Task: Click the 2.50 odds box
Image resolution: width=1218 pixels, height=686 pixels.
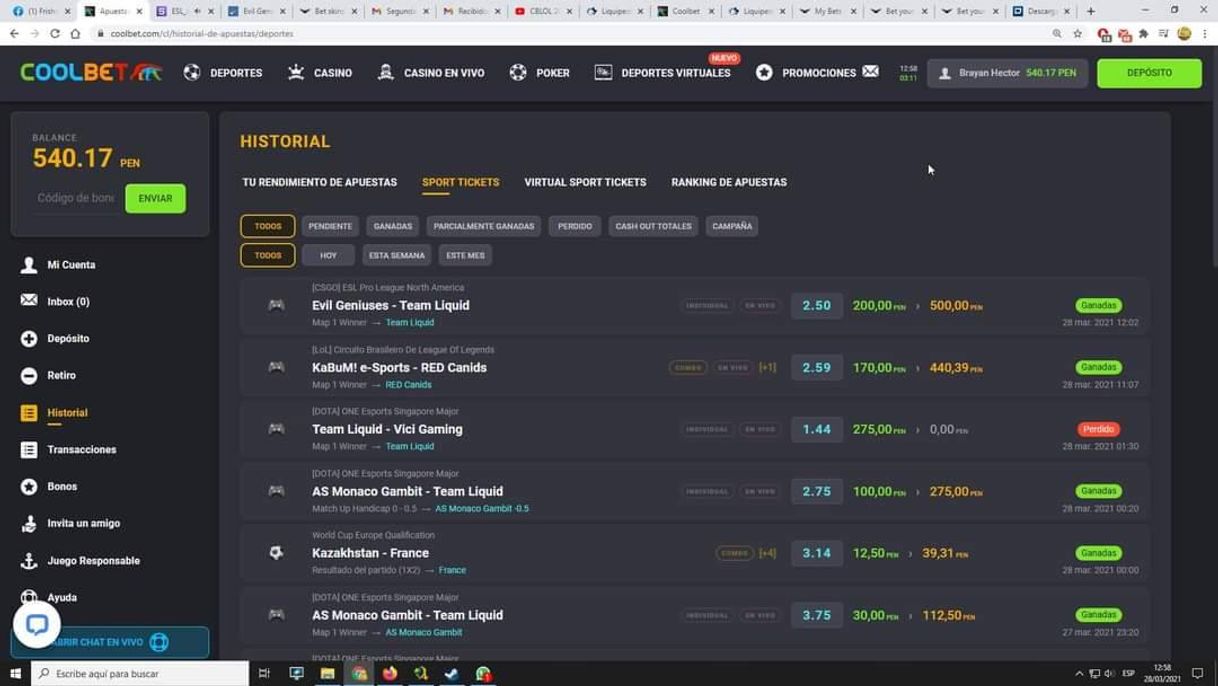Action: tap(816, 305)
